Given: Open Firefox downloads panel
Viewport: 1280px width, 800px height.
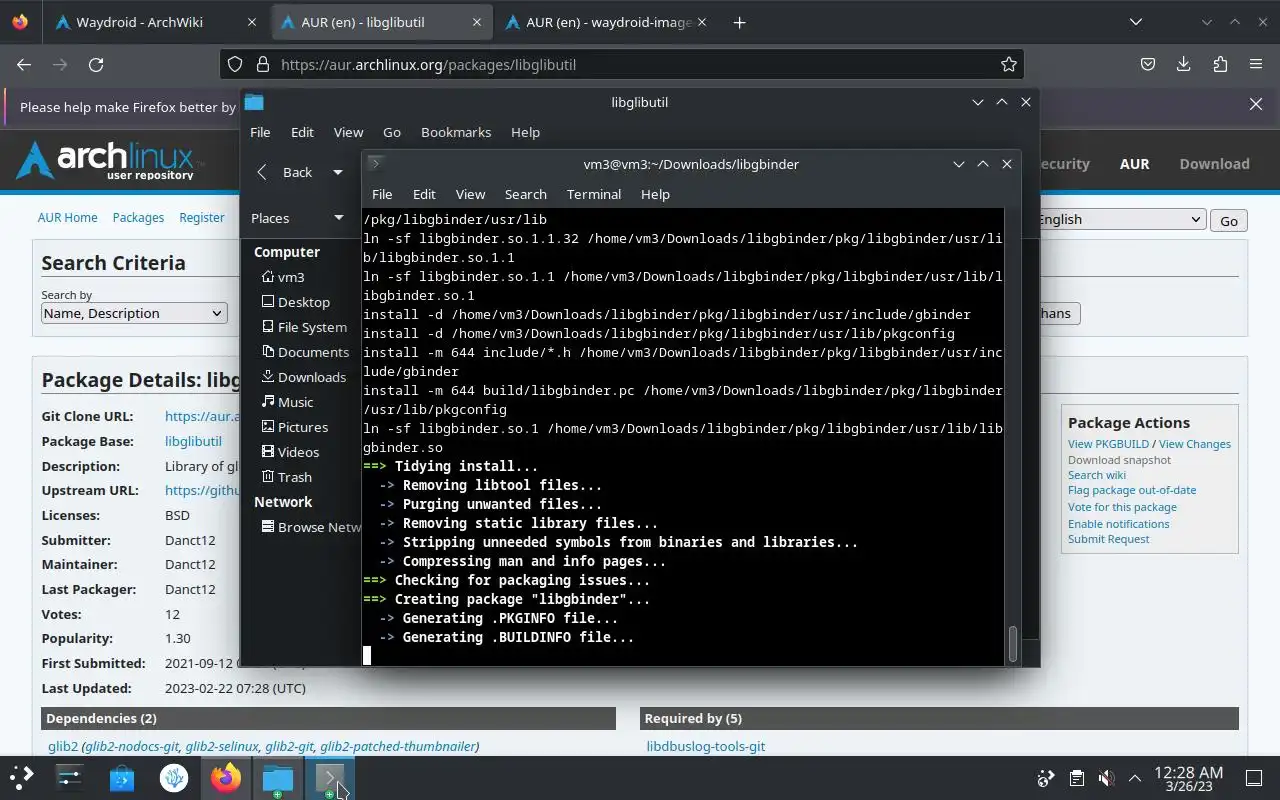Looking at the screenshot, I should [1184, 64].
